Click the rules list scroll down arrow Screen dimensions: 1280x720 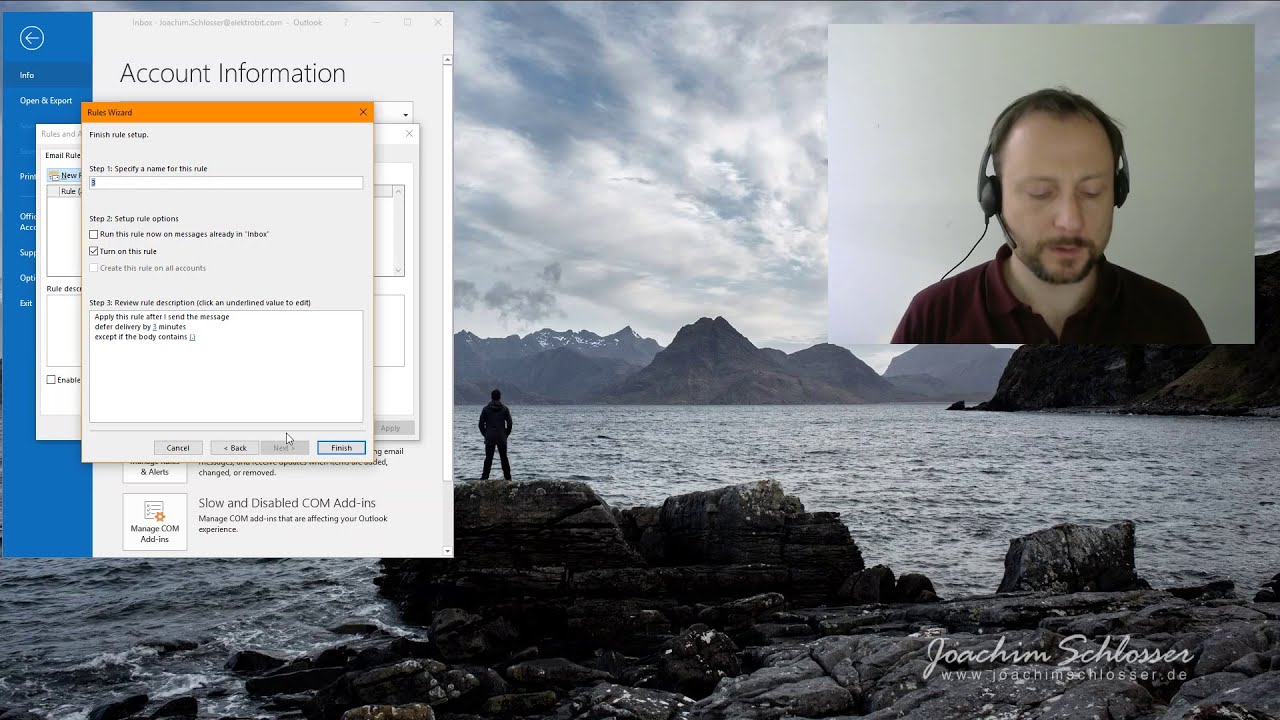[399, 270]
